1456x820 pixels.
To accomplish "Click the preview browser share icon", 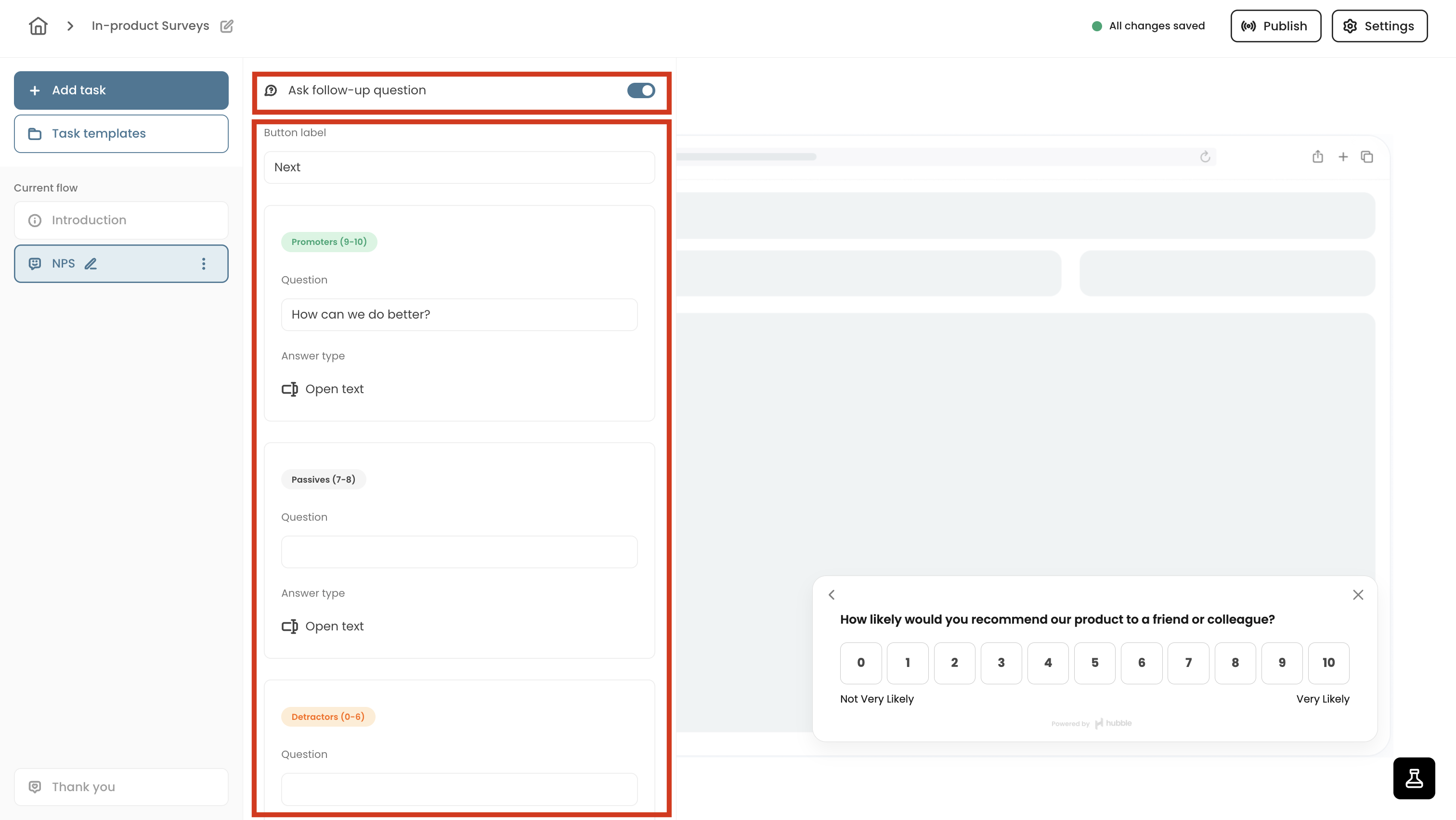I will [x=1317, y=156].
